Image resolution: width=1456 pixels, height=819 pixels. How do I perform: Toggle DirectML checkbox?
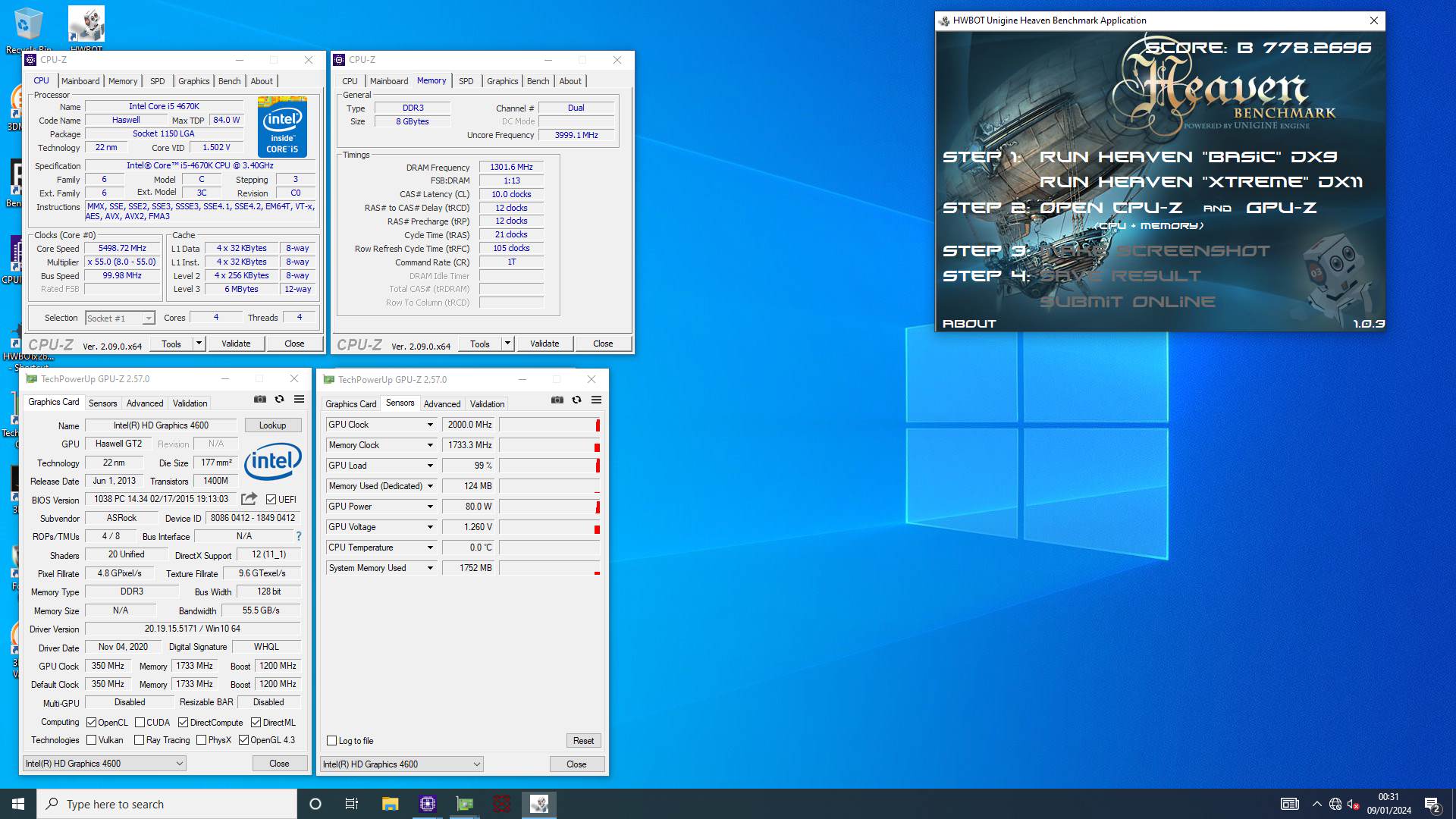tap(256, 723)
